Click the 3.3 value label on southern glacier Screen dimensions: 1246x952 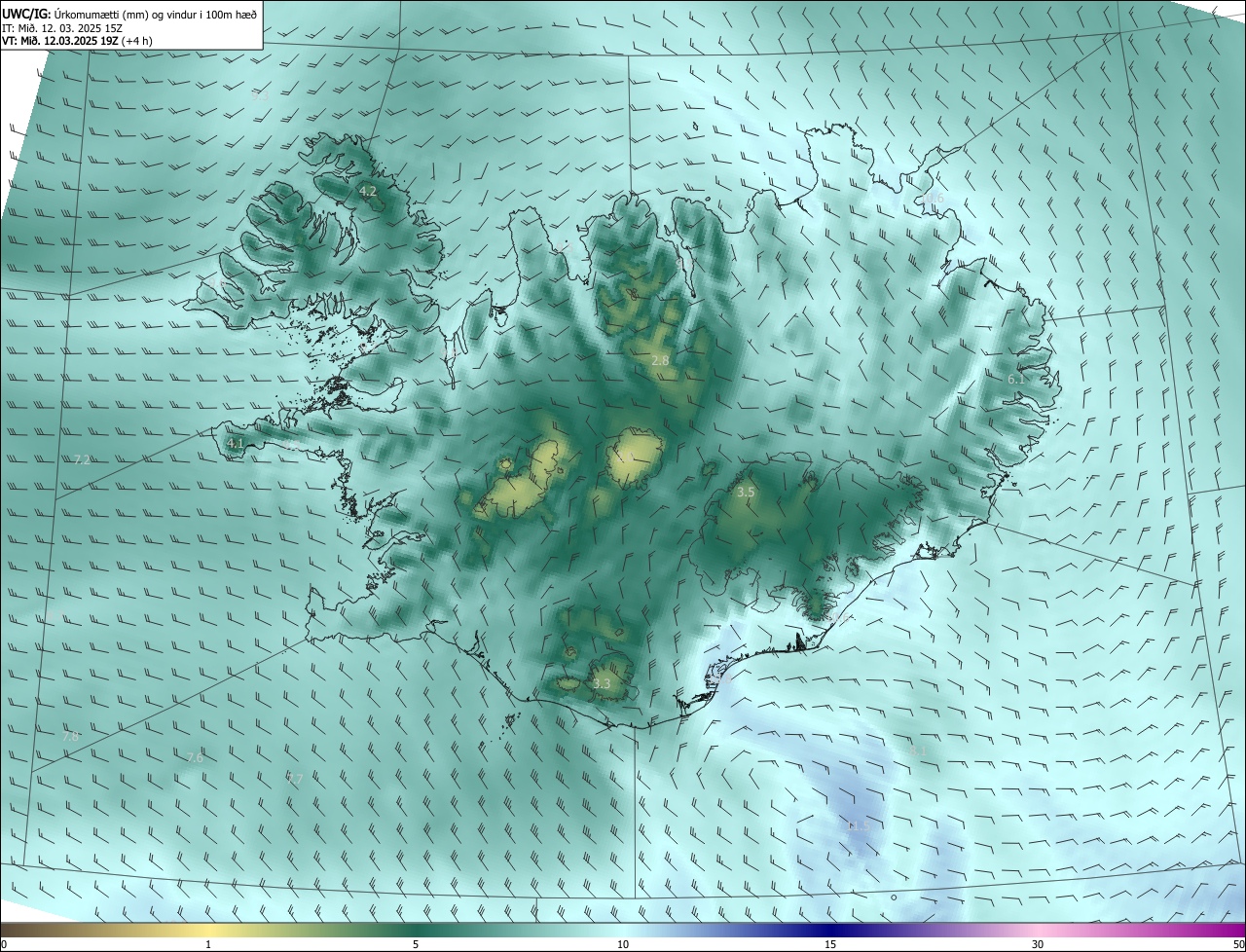click(602, 684)
